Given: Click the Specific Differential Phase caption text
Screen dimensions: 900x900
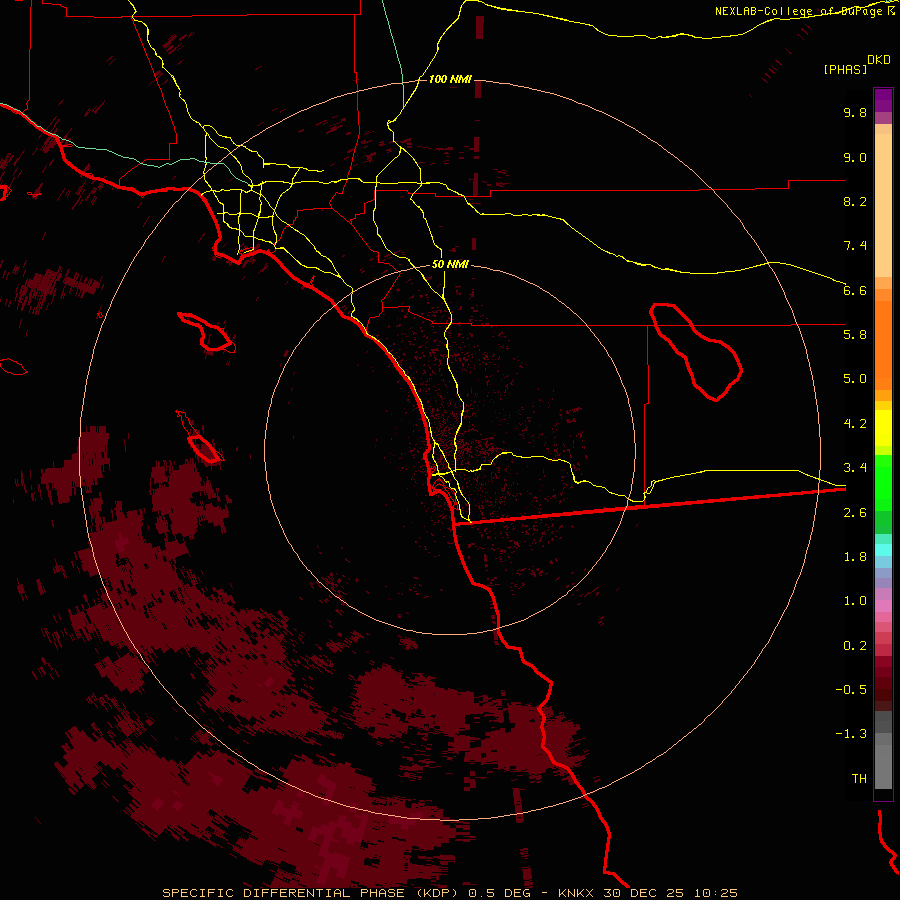Looking at the screenshot, I should tap(450, 893).
